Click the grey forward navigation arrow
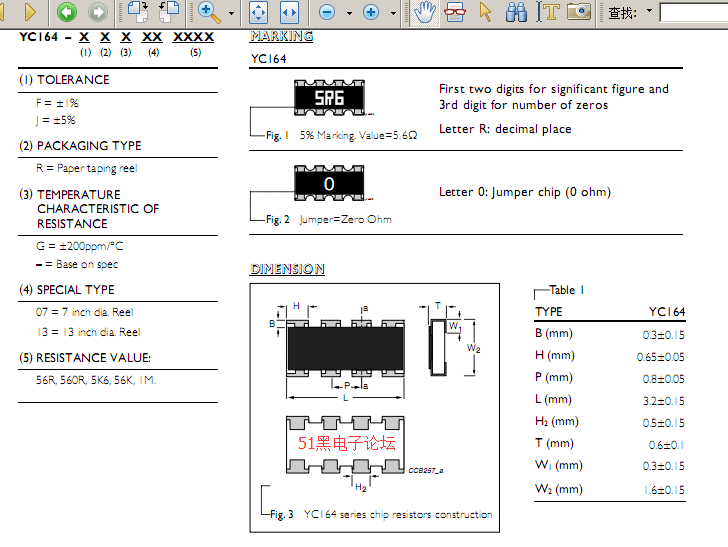 [98, 12]
